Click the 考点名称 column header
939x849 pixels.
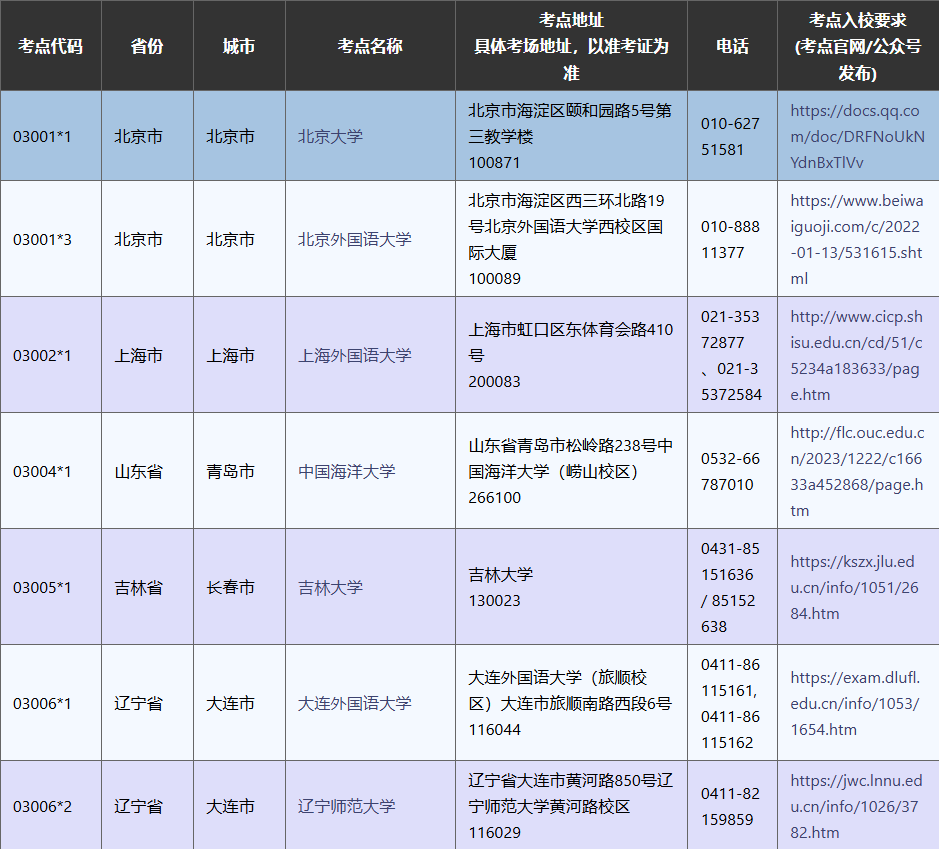(370, 47)
